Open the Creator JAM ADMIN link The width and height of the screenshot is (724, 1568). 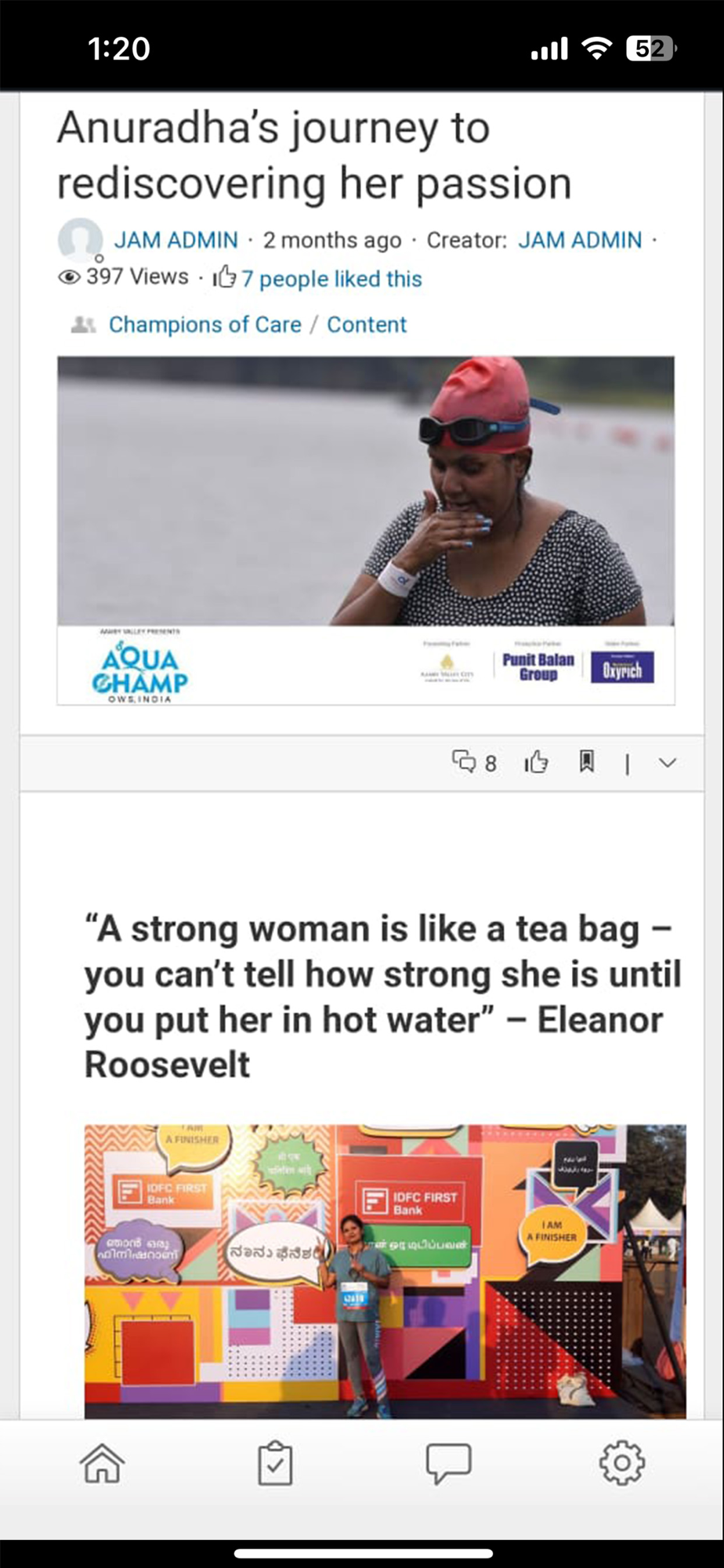(x=580, y=240)
